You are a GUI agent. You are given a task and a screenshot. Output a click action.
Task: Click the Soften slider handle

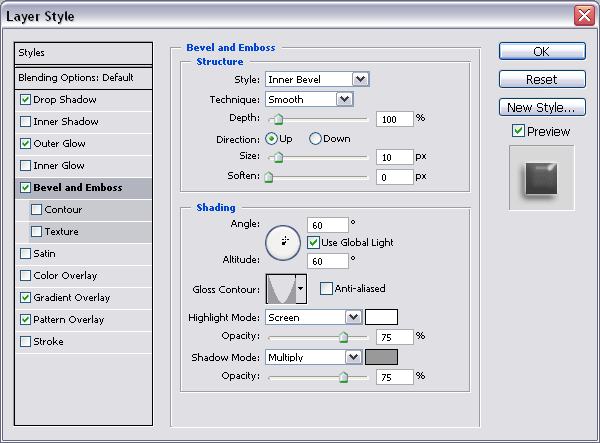(269, 177)
